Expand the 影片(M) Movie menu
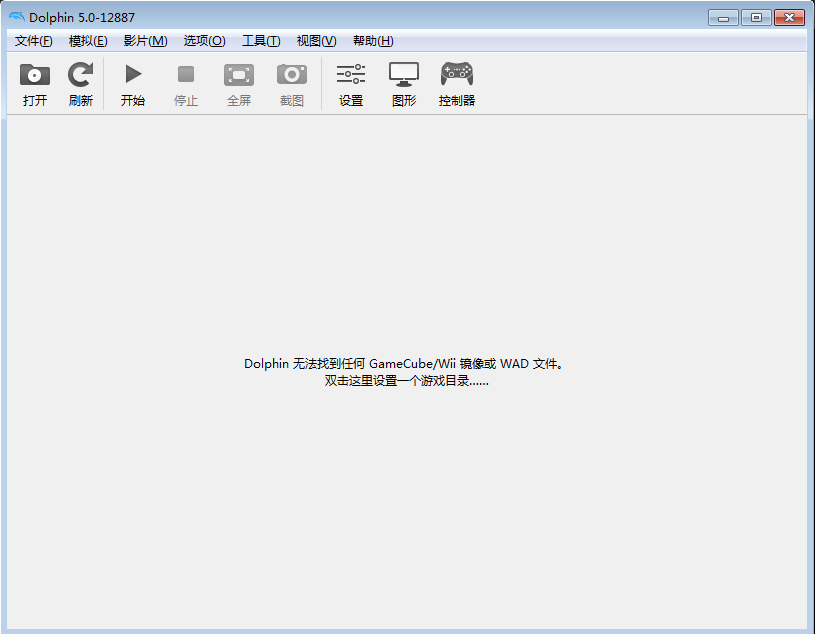The height and width of the screenshot is (634, 815). click(145, 41)
